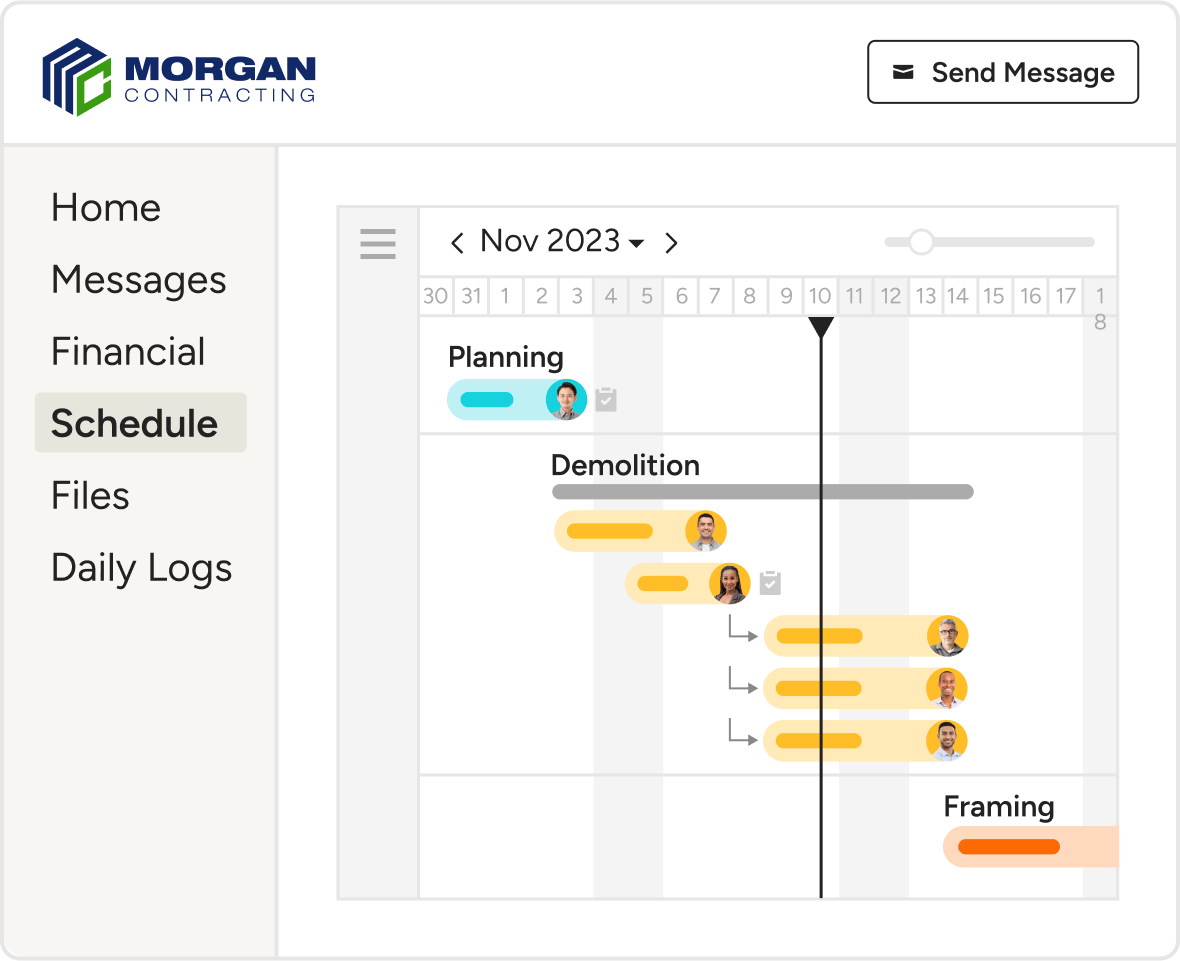1180x961 pixels.
Task: Click the assignee avatar on the Planning bar
Action: coord(566,400)
